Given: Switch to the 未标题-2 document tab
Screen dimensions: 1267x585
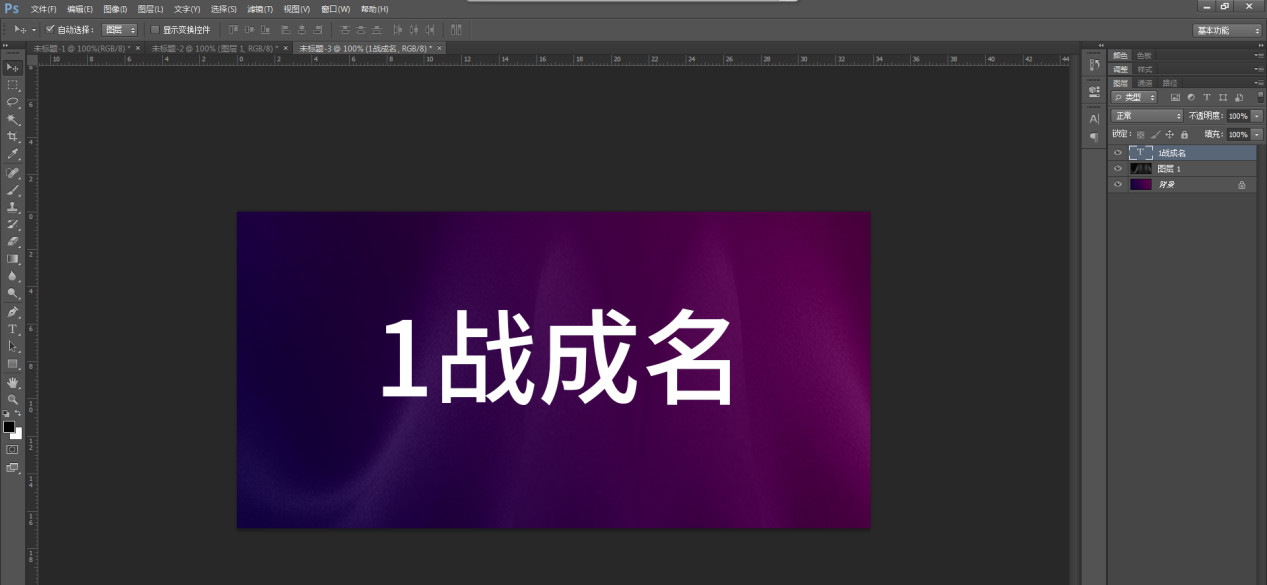Looking at the screenshot, I should [213, 48].
